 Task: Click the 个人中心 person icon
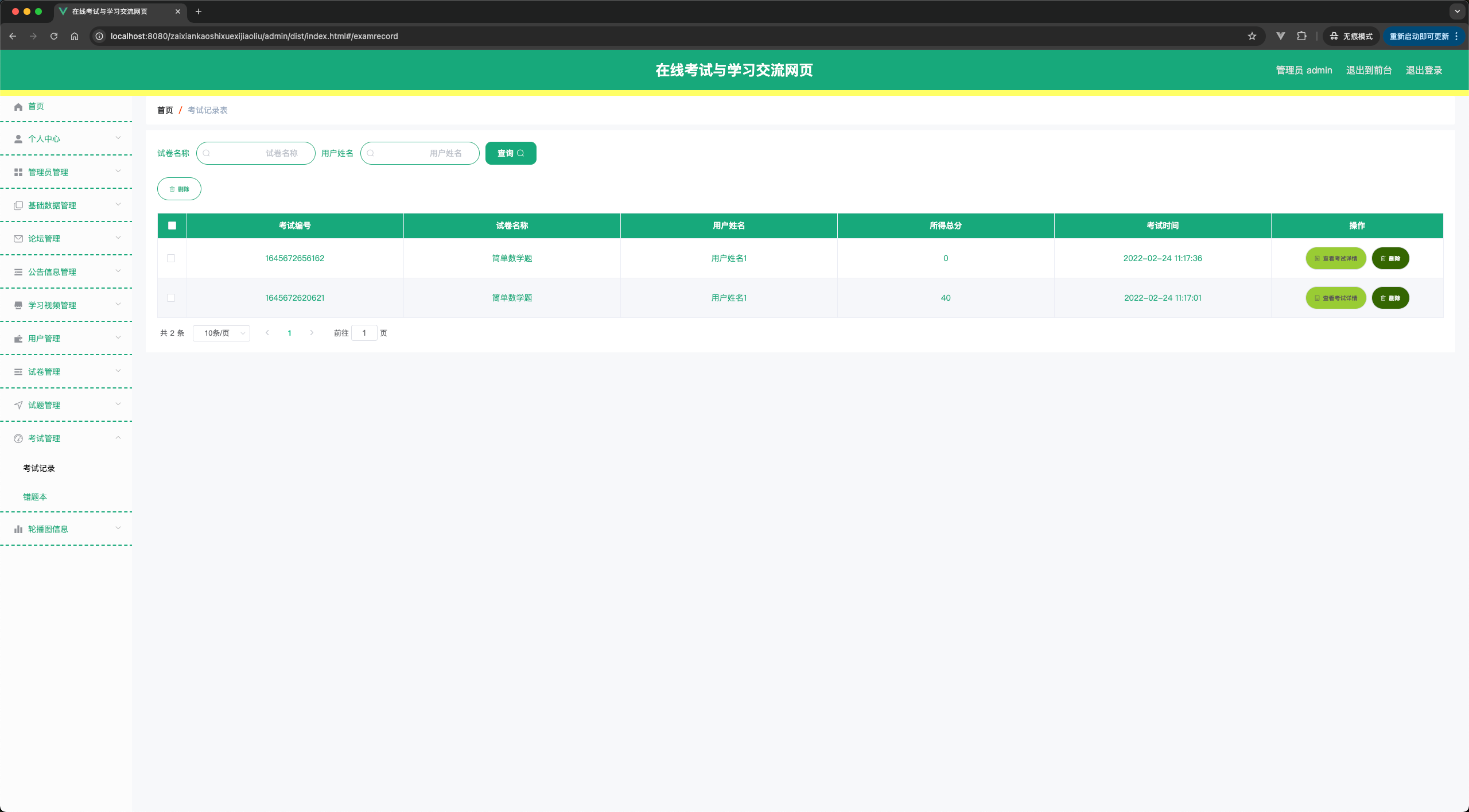tap(18, 139)
